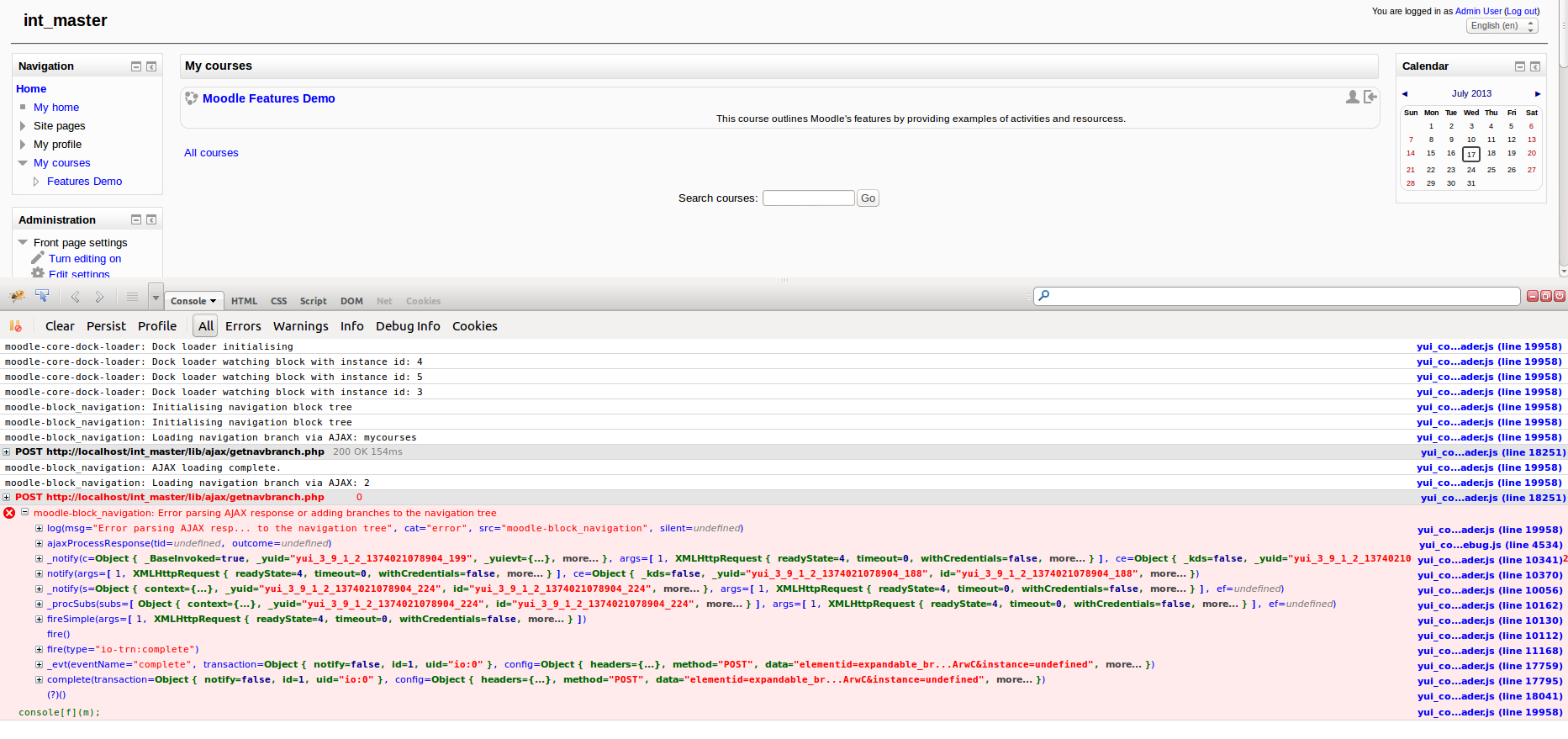1568x739 pixels.
Task: Filter console by Cookies
Action: coord(475,326)
